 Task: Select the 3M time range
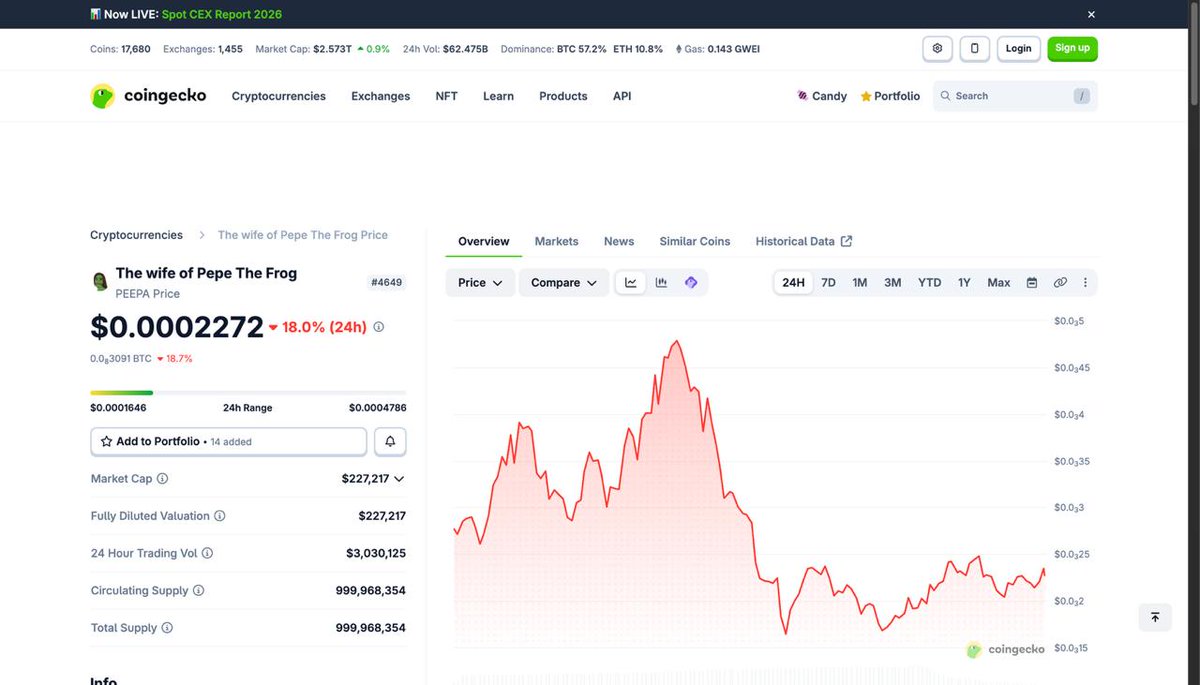coord(892,283)
